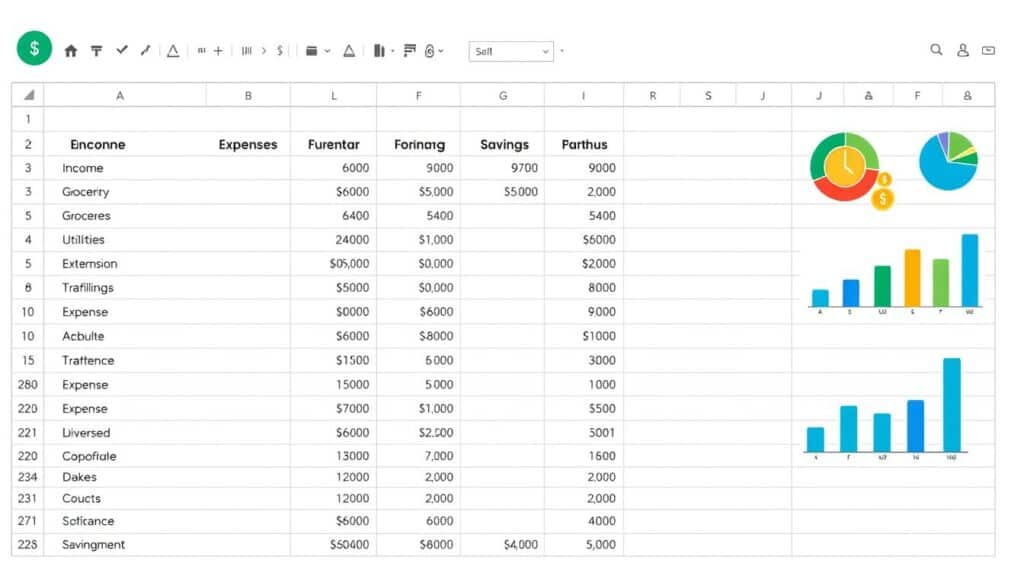Click the circled symbol icon near the font box
The image size is (1024, 585).
click(429, 51)
